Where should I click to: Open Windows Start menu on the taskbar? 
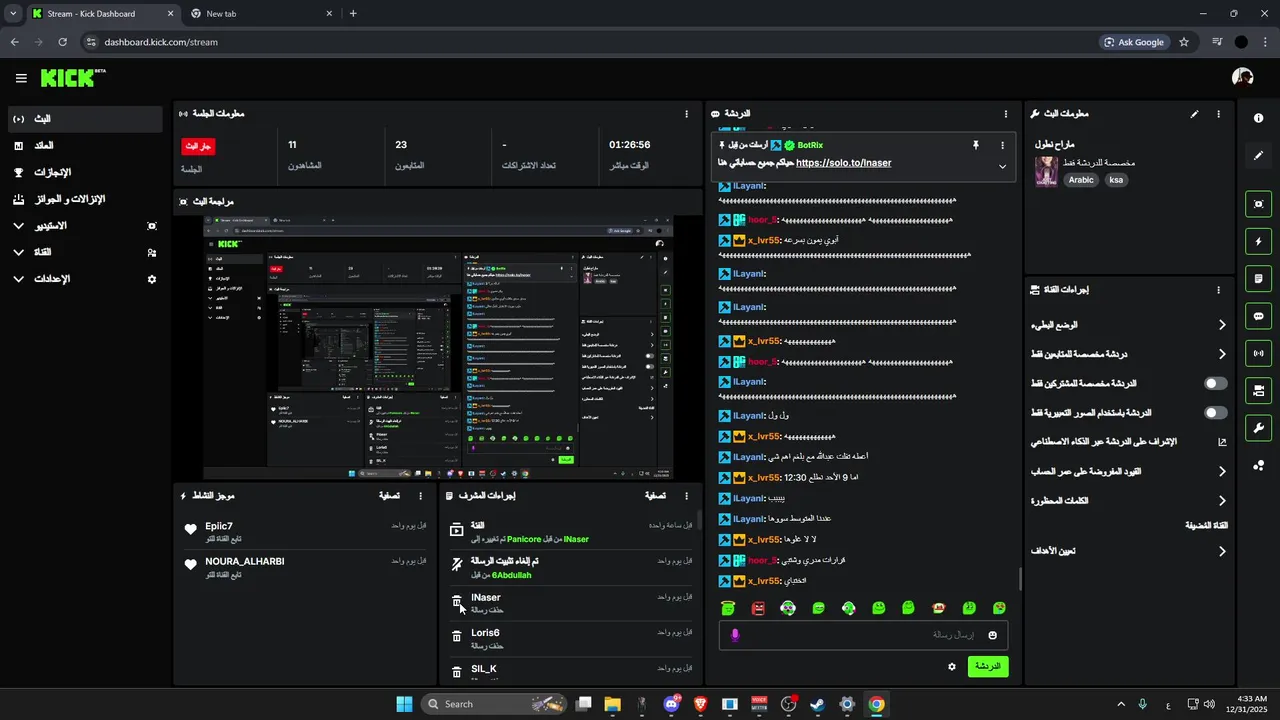click(x=404, y=704)
